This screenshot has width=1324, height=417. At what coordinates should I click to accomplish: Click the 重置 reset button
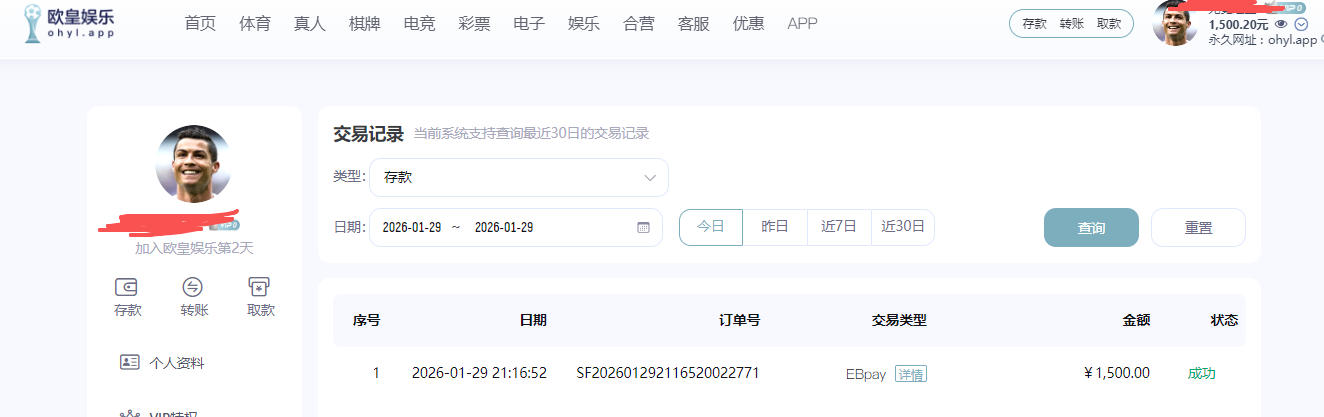tap(1198, 228)
